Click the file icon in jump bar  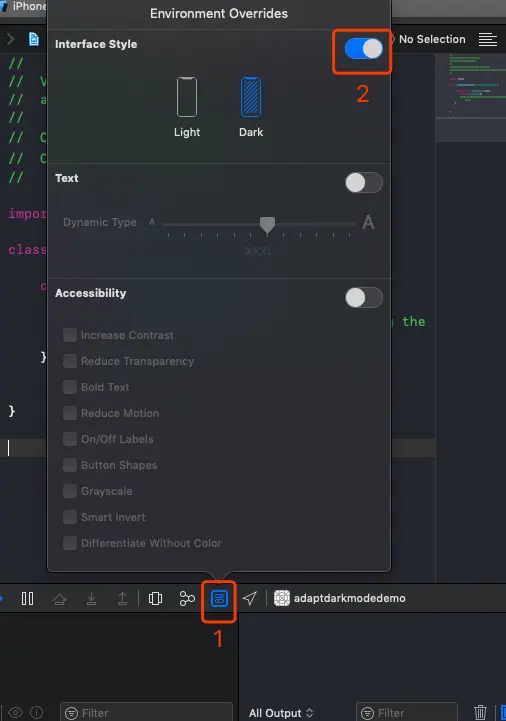coord(34,40)
